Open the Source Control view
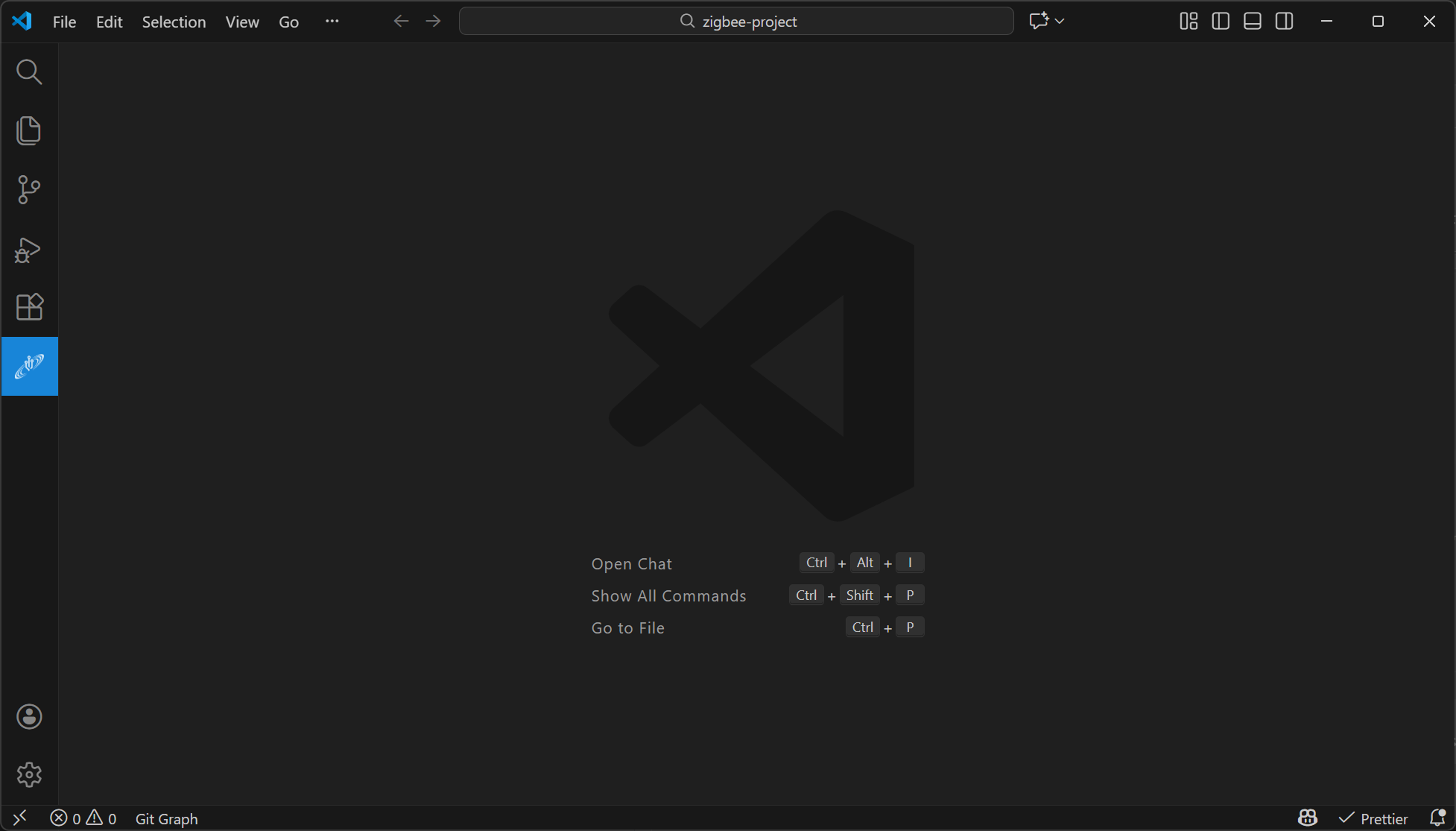Image resolution: width=1456 pixels, height=831 pixels. [x=29, y=189]
